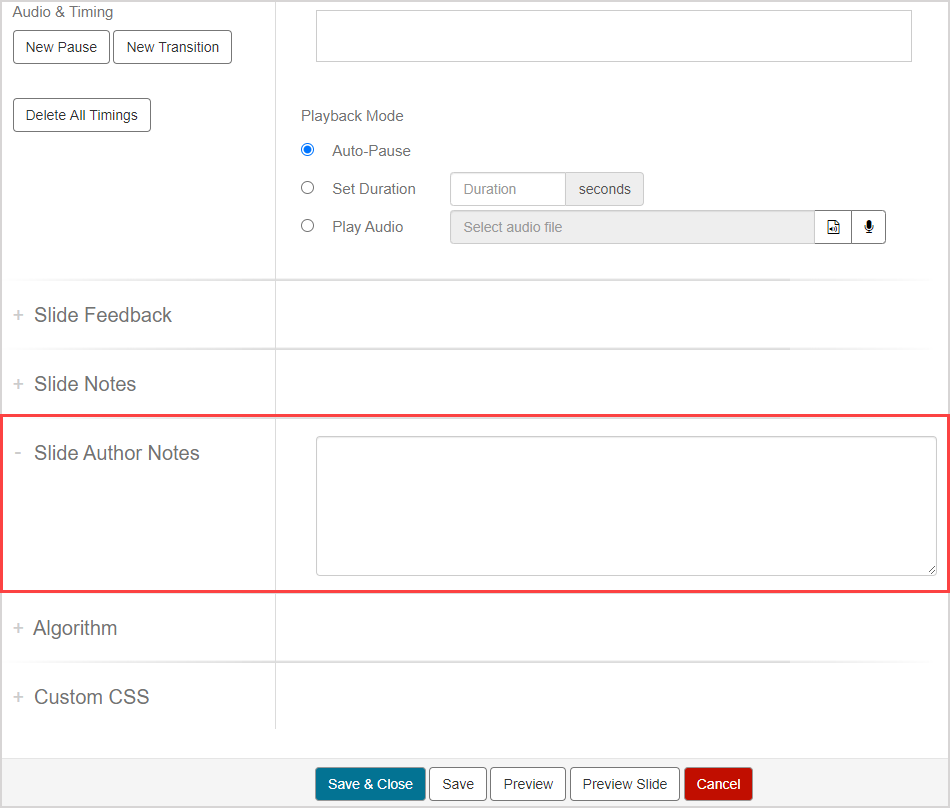Click inside the Slide Author Notes textarea
950x808 pixels.
tap(626, 506)
